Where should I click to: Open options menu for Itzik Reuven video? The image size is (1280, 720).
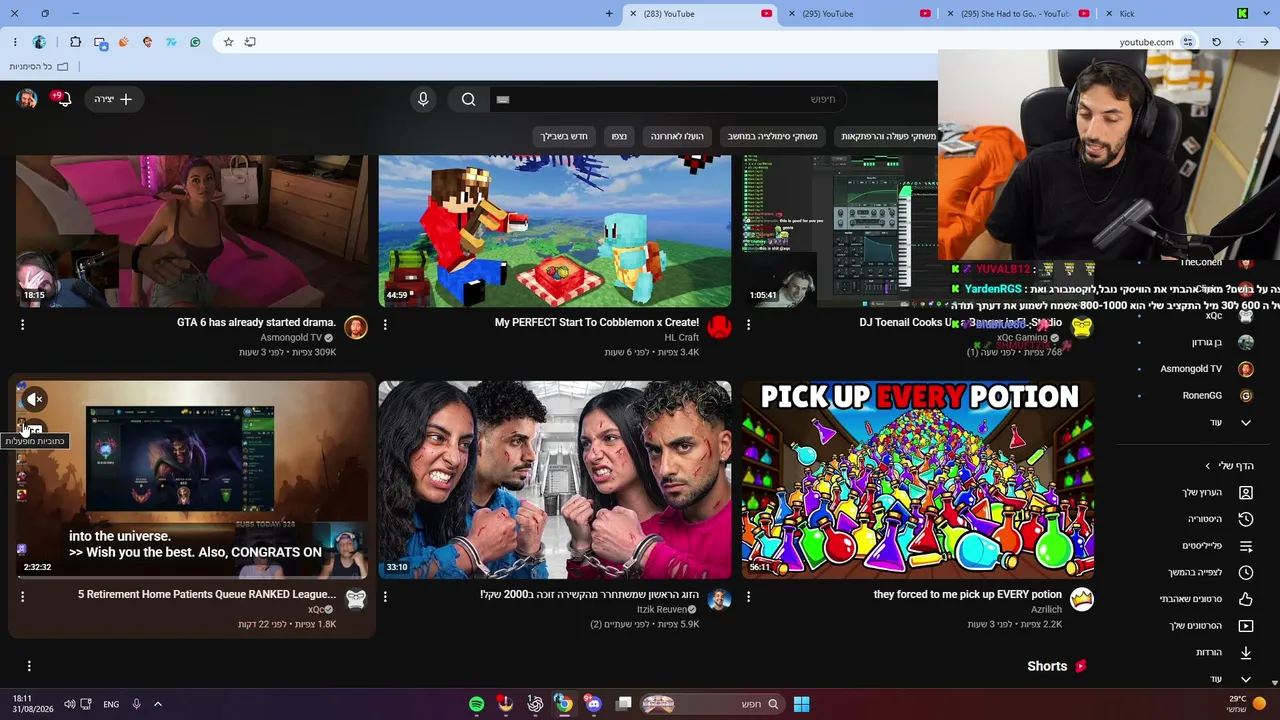385,596
